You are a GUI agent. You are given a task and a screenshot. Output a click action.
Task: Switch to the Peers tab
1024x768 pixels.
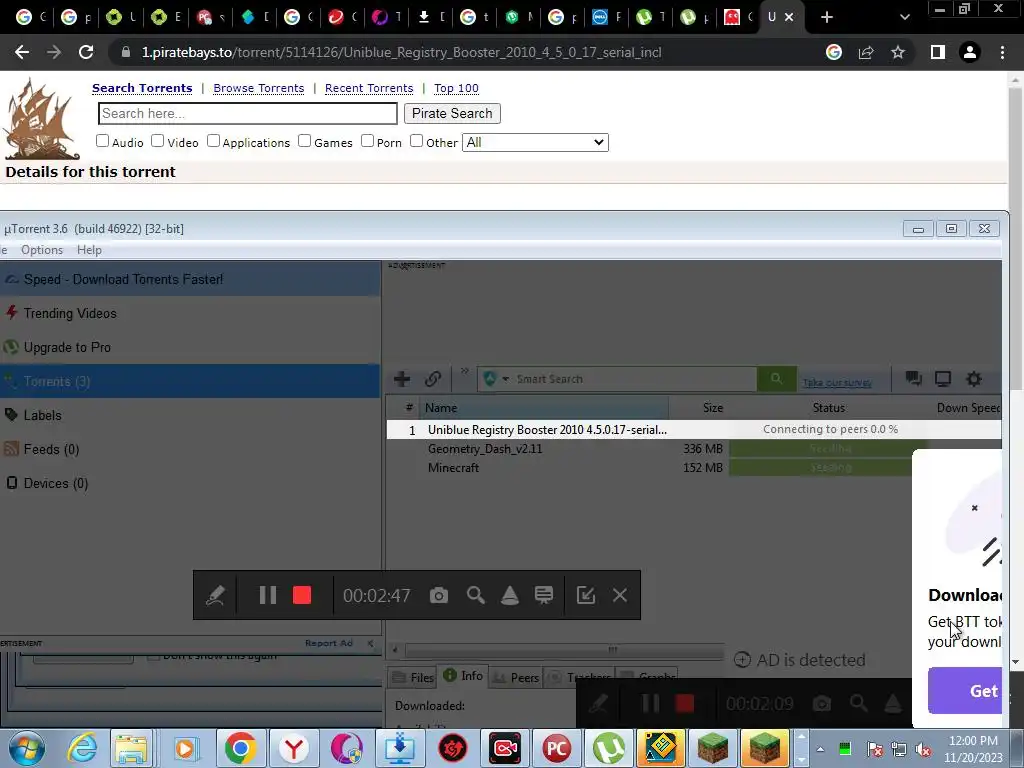tap(516, 677)
